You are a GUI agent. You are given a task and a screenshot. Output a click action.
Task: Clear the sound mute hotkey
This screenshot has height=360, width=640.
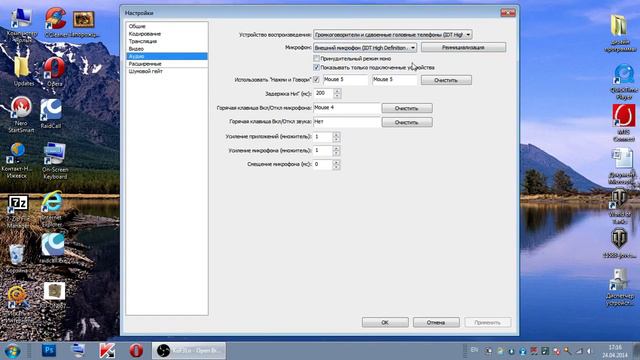pos(407,122)
